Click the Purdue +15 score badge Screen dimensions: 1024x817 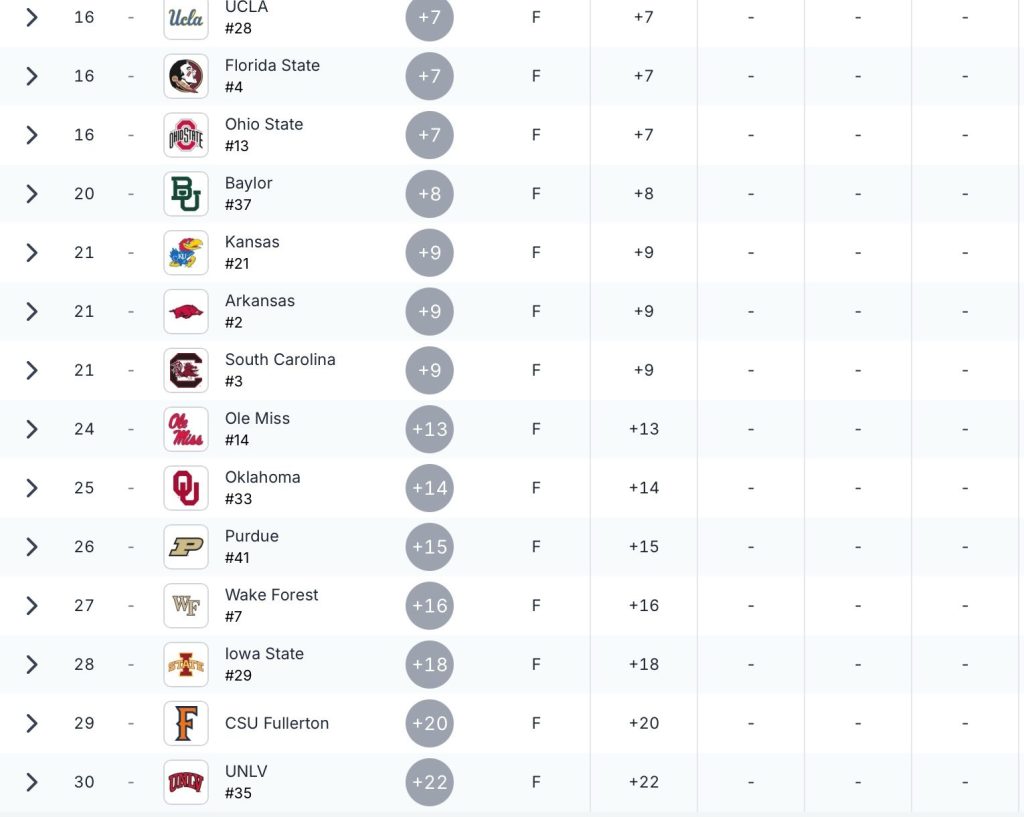pyautogui.click(x=430, y=547)
